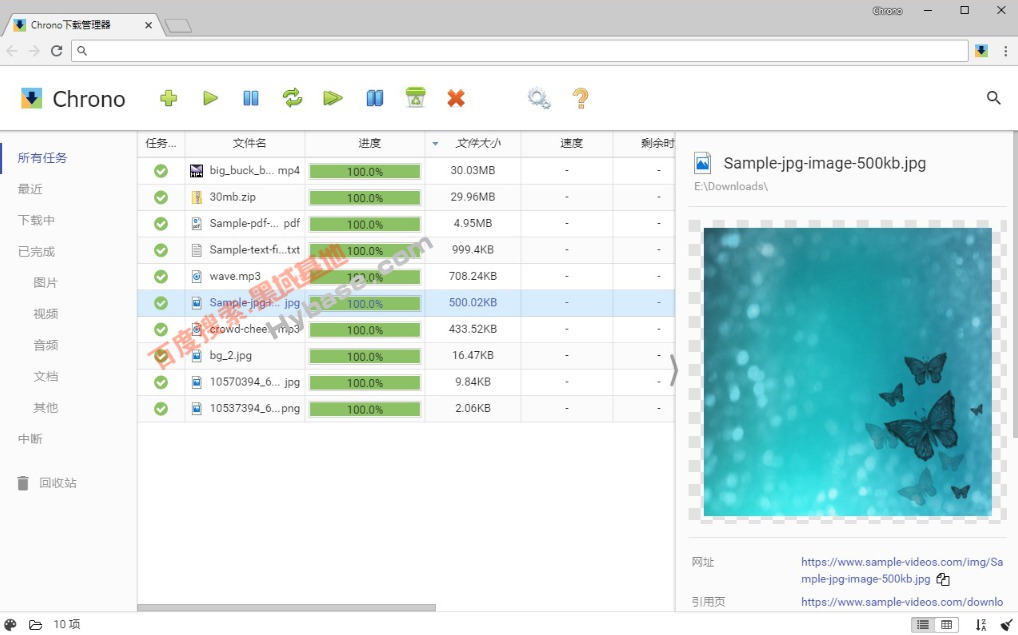Click the browser address bar
This screenshot has width=1018, height=635.
point(519,51)
